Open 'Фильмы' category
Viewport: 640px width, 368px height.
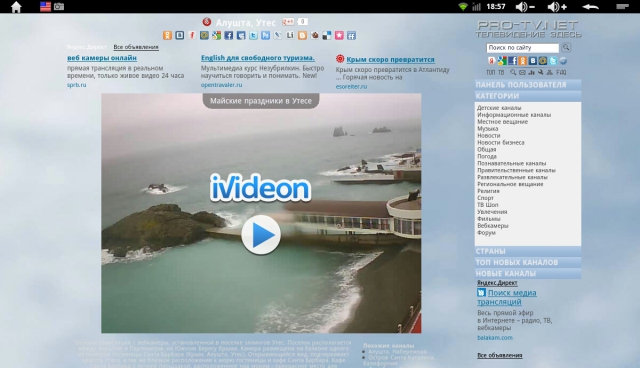pos(489,219)
